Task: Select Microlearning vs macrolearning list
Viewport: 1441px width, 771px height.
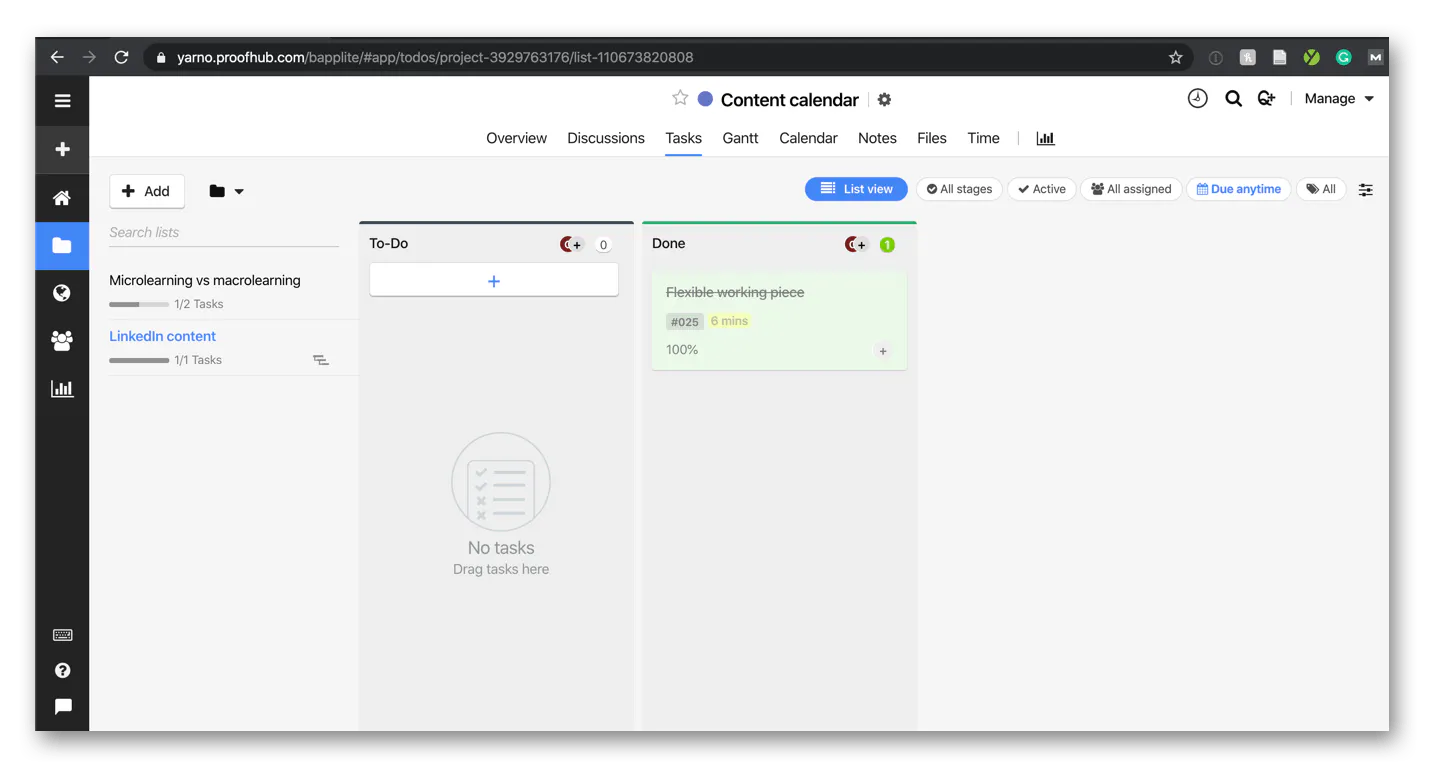Action: (205, 280)
